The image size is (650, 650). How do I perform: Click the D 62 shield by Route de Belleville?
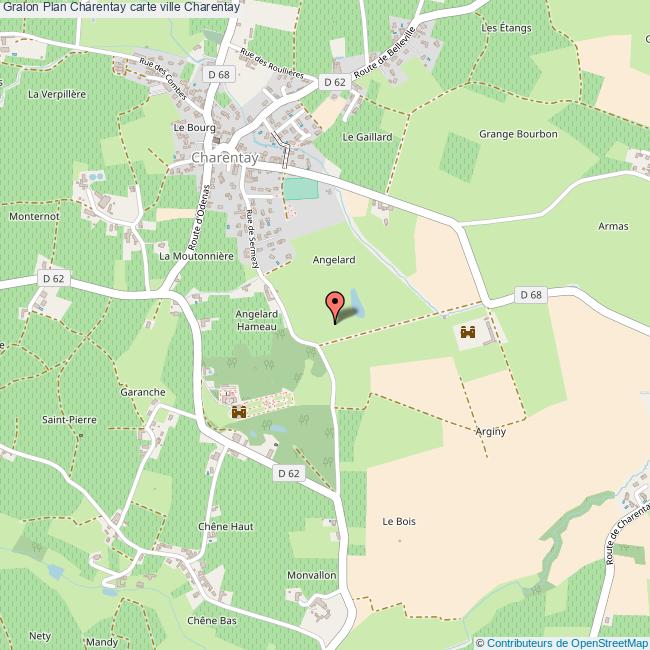coord(335,82)
